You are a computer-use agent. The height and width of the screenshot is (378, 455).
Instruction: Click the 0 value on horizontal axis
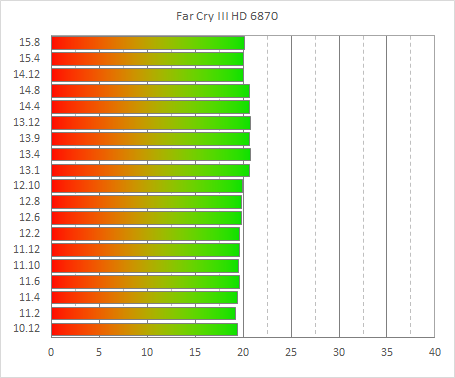coord(51,352)
